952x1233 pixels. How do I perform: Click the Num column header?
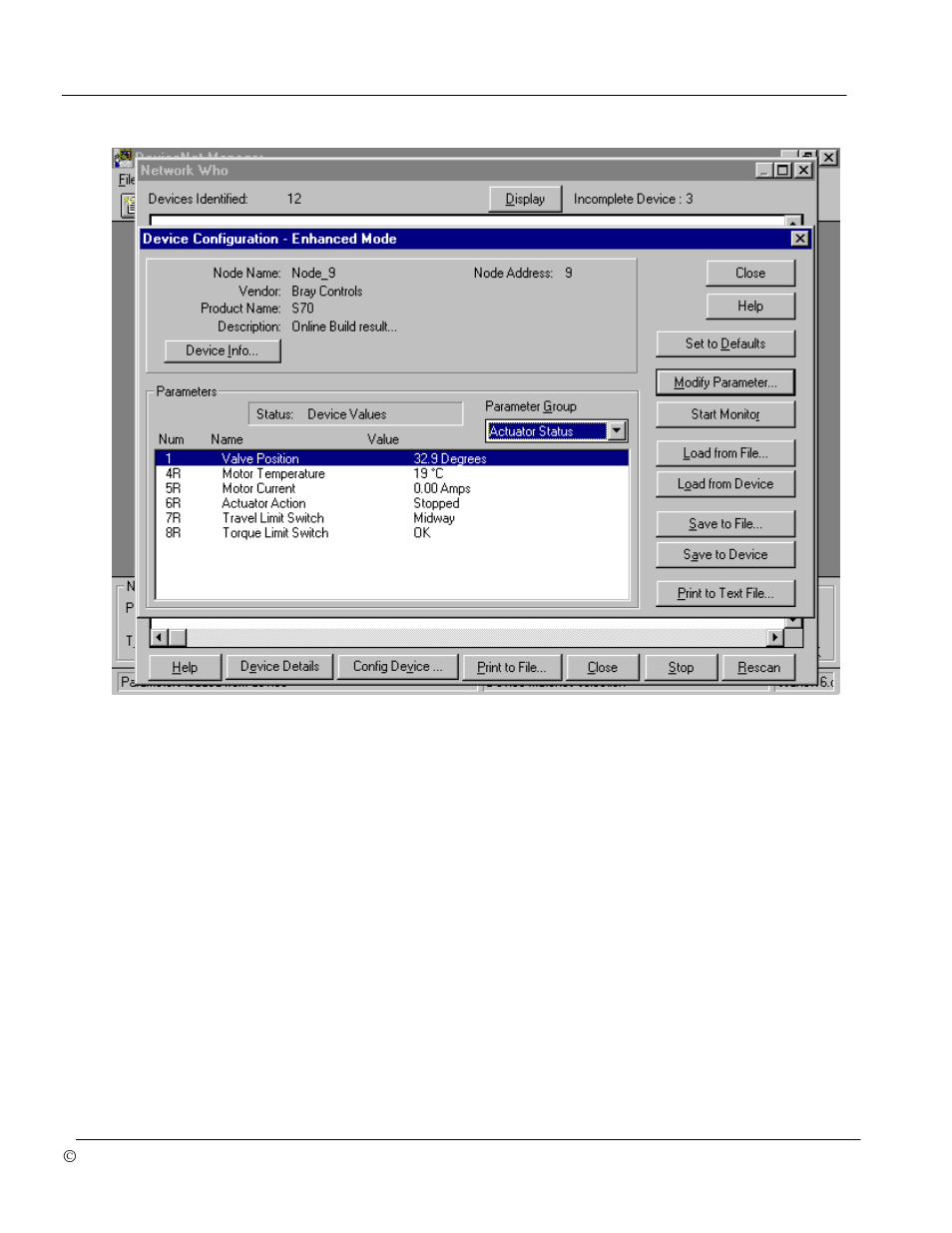(171, 439)
